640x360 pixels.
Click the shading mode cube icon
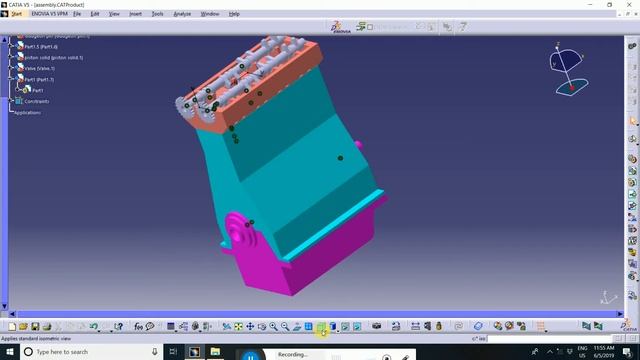(333, 327)
